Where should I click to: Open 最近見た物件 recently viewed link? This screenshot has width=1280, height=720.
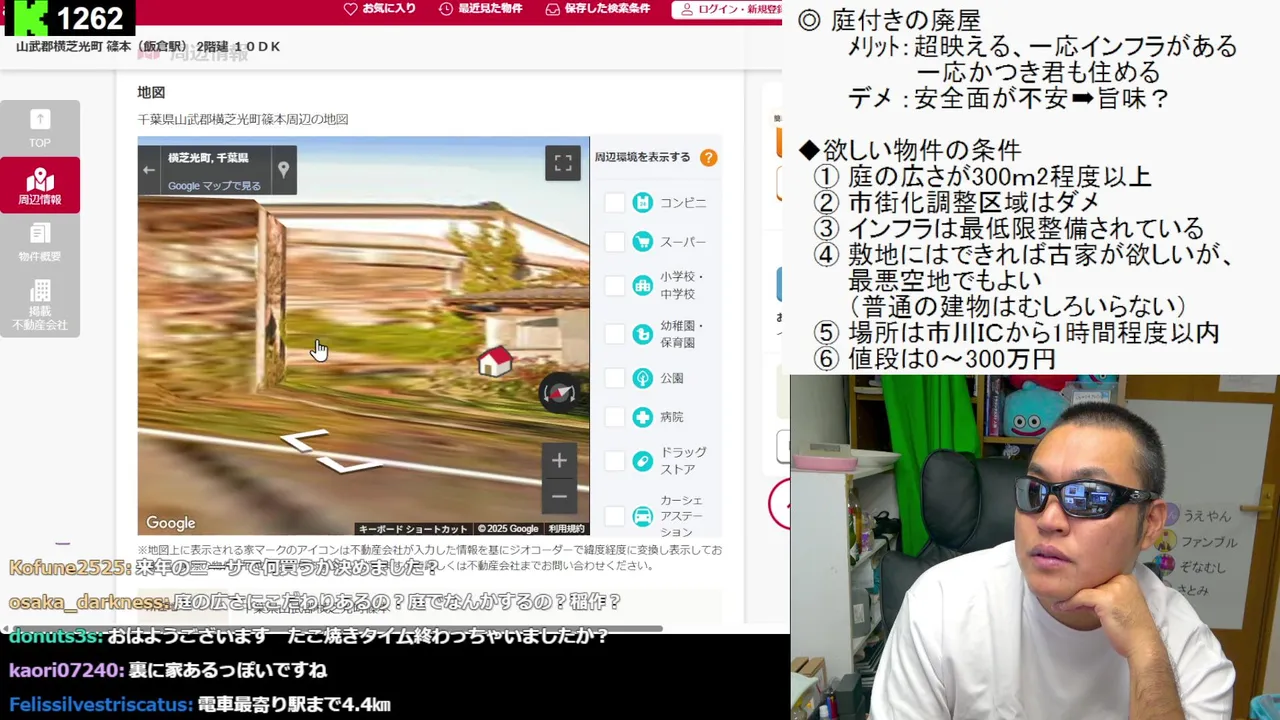[x=480, y=9]
